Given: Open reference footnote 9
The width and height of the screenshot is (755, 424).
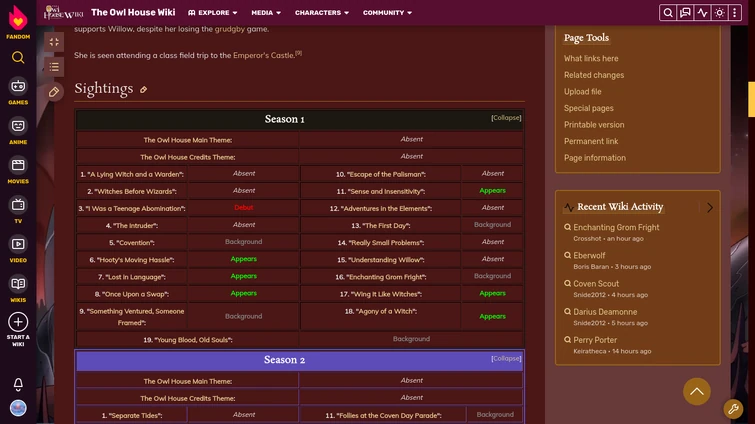Looking at the screenshot, I should 299,53.
